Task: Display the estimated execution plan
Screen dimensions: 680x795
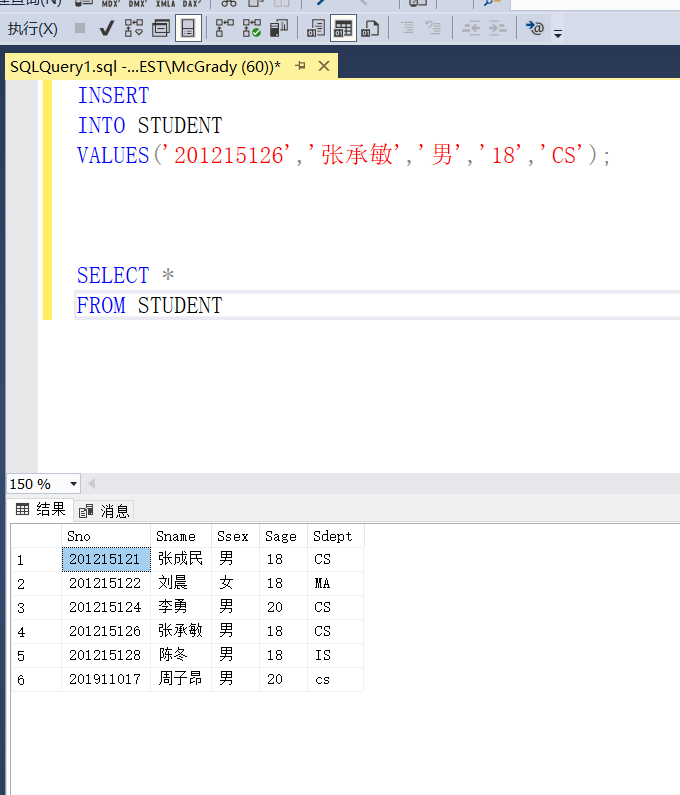Action: click(x=134, y=28)
